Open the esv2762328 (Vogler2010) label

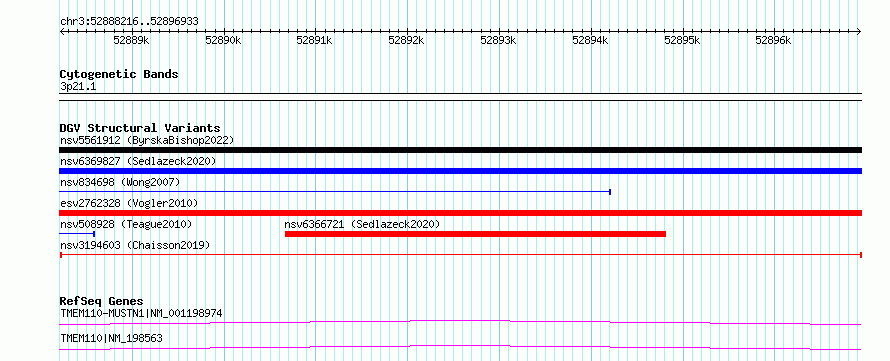pos(129,203)
